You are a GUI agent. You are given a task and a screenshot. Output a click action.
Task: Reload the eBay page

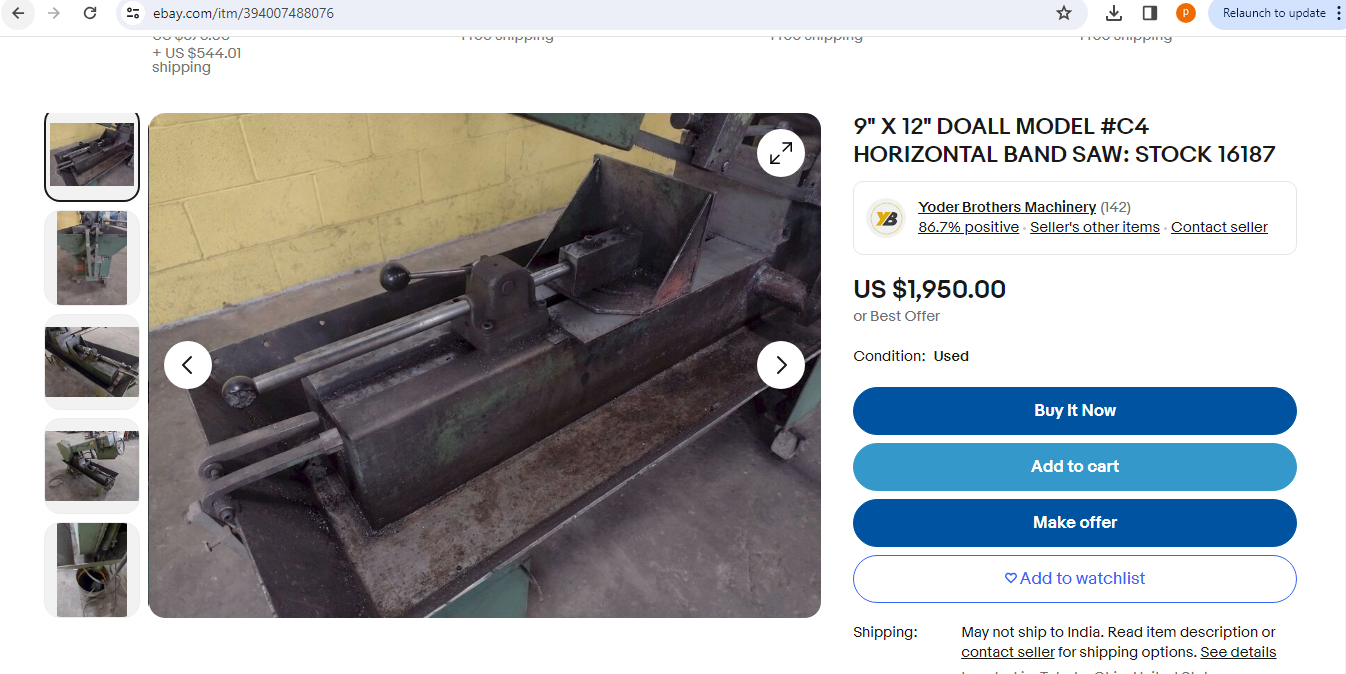click(90, 13)
